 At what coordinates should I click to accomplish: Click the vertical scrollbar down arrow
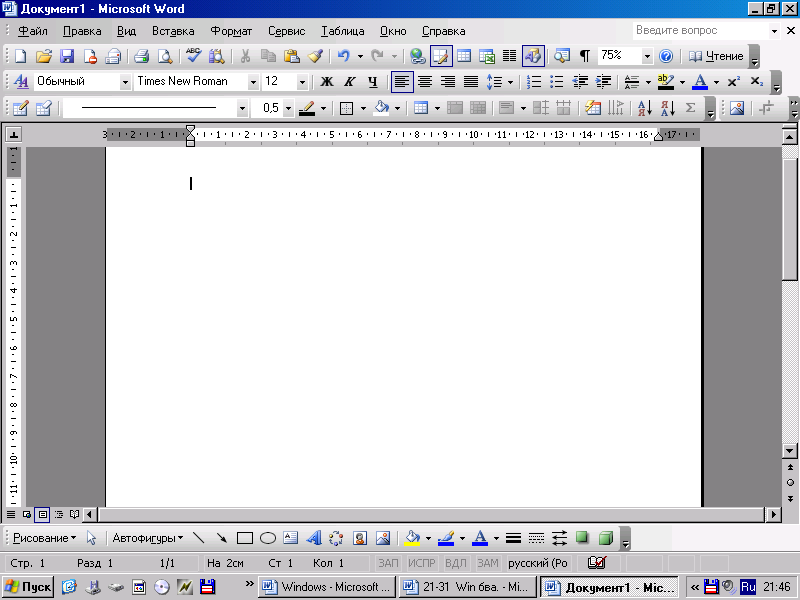(790, 451)
